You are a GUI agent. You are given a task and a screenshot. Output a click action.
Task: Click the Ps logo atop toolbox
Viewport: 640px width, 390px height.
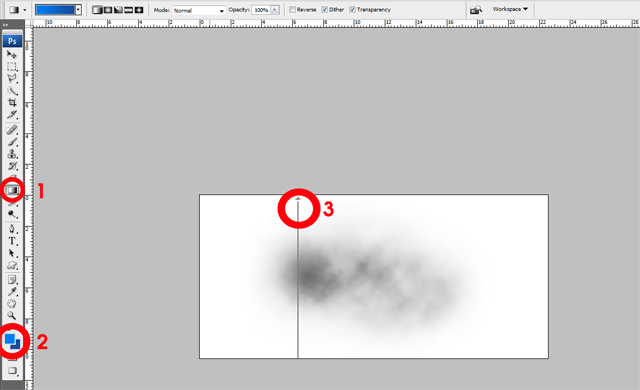click(12, 41)
